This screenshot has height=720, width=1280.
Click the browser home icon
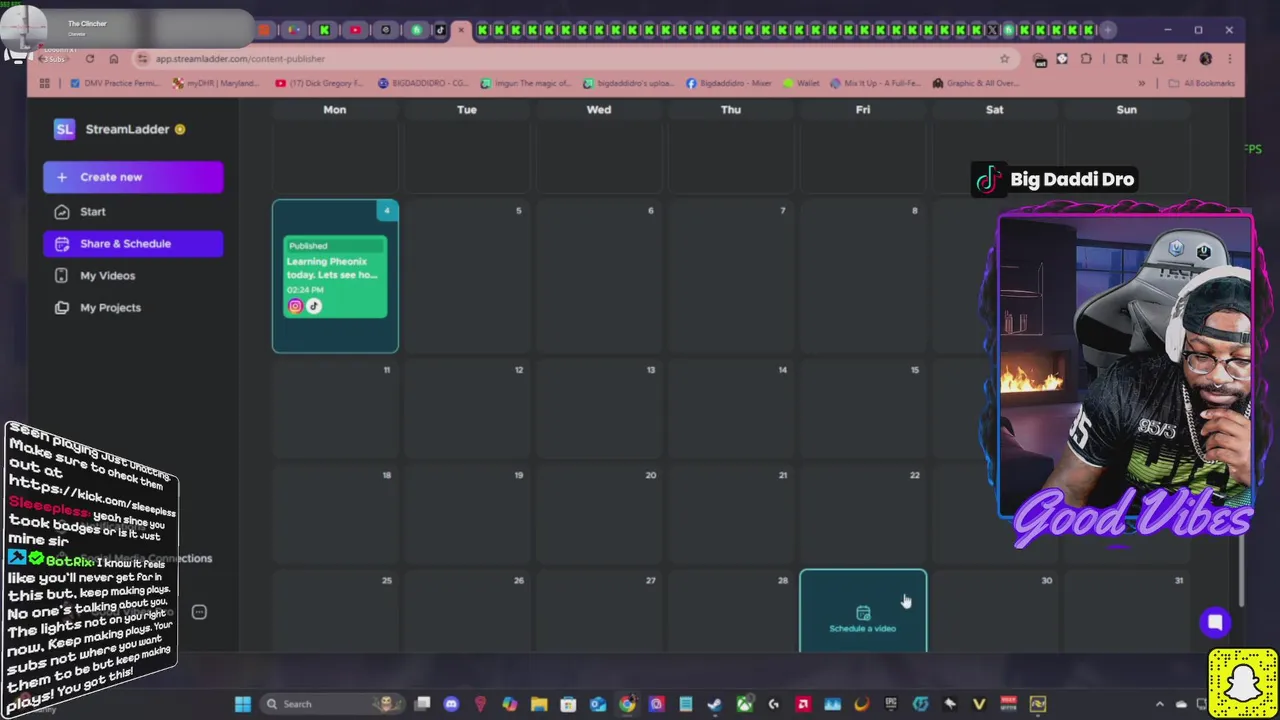114,59
